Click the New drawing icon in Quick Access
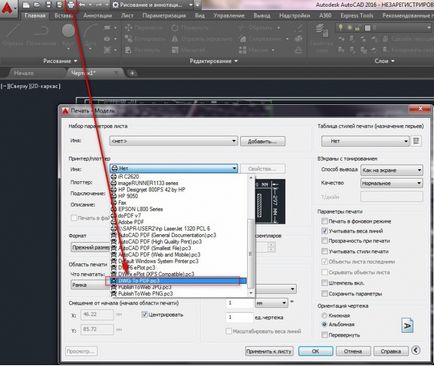The width and height of the screenshot is (434, 366). point(26,5)
